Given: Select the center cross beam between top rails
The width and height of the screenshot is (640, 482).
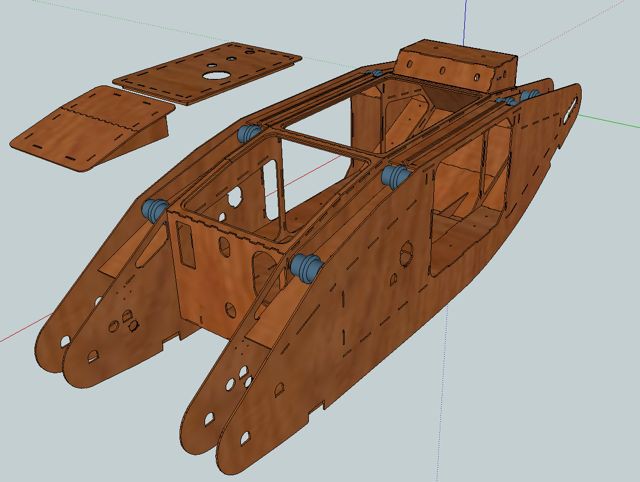Looking at the screenshot, I should [x=328, y=144].
